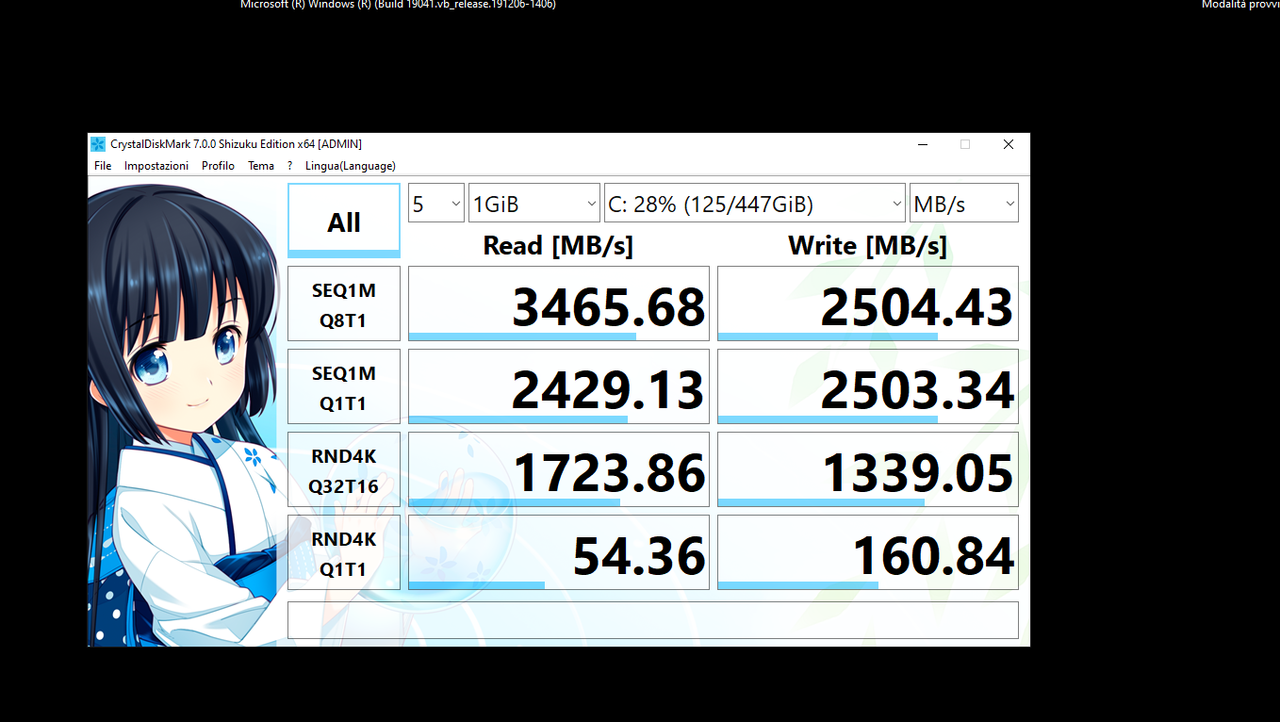Click SEQ1M Q8T1 write result 2504.43
This screenshot has height=722, width=1280.
(868, 303)
